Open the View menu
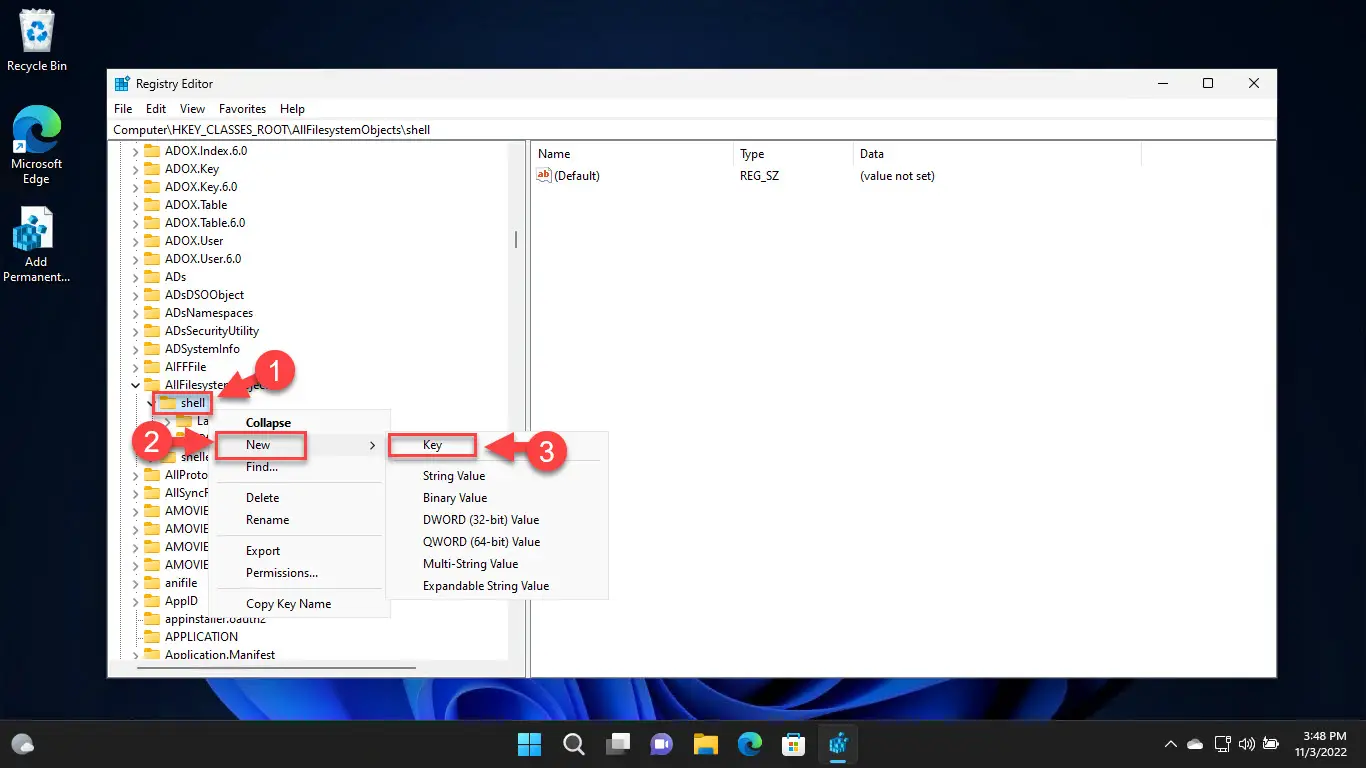Viewport: 1366px width, 768px height. click(192, 109)
